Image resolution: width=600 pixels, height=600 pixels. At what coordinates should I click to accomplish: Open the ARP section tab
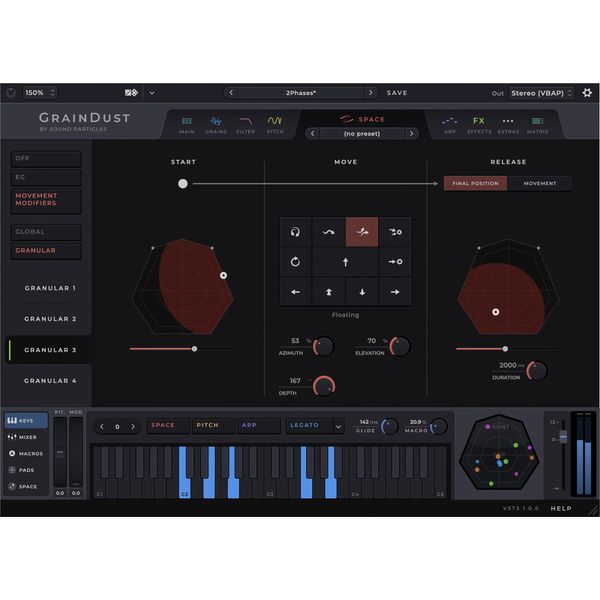450,125
